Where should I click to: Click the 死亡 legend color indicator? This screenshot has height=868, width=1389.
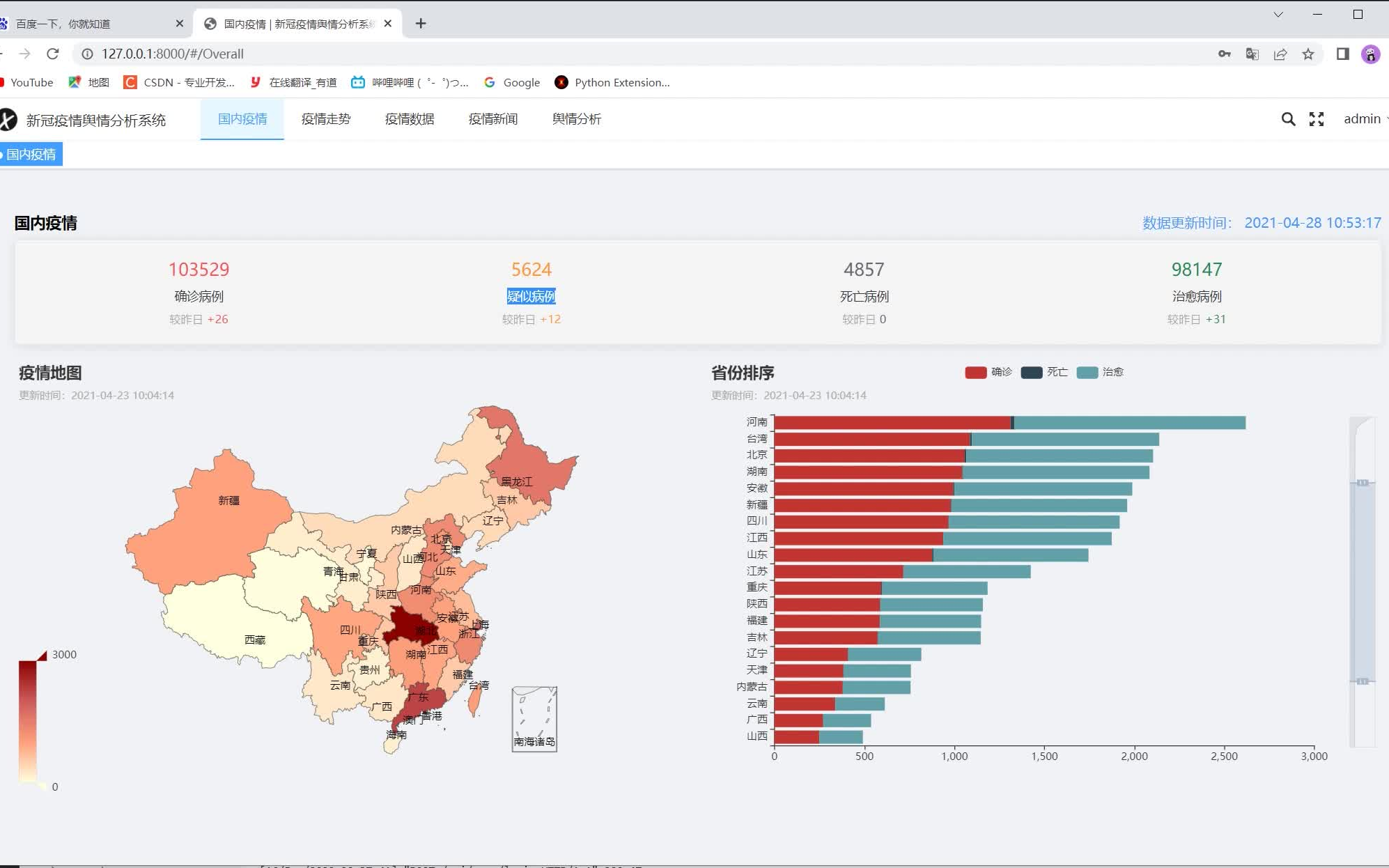[x=1032, y=372]
